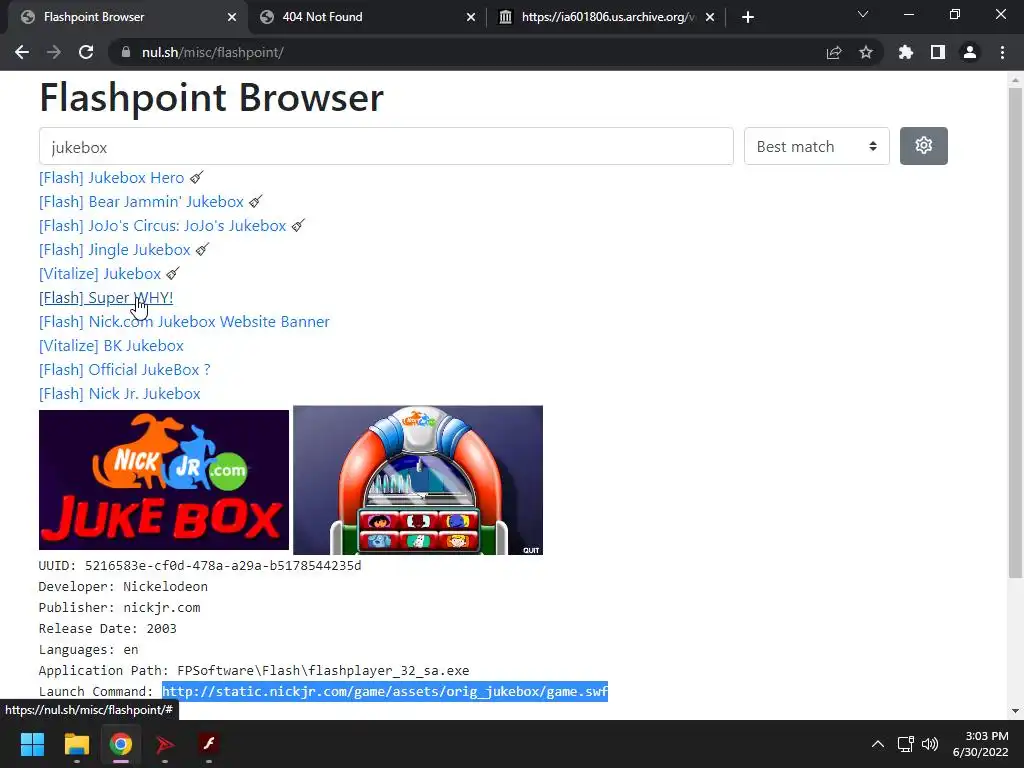Click the guitar icon beside Bear Jammin' Jukebox
Screen dimensions: 1024x768
pyautogui.click(x=255, y=201)
